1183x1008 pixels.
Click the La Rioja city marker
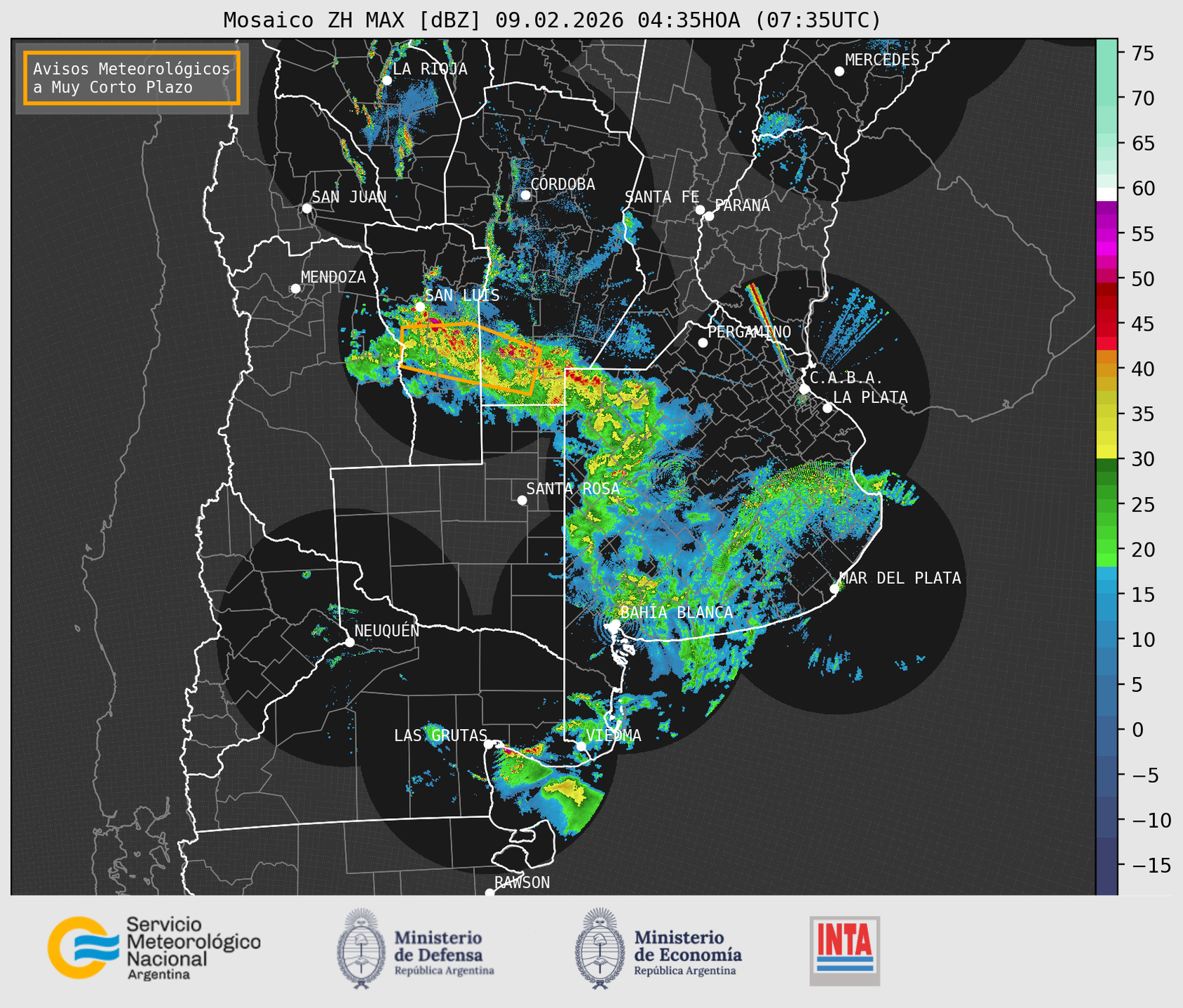[386, 80]
